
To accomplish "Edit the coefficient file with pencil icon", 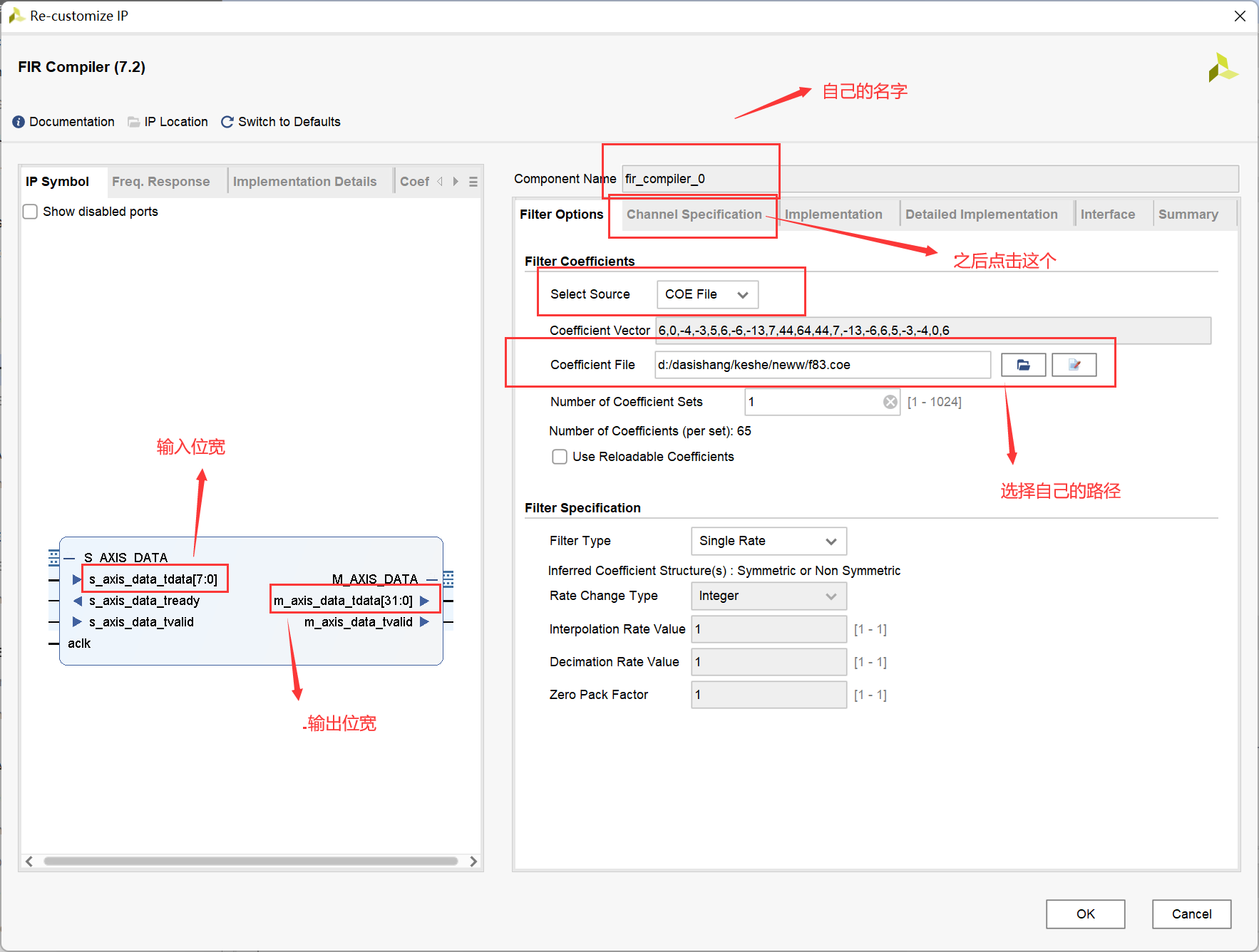I will pos(1074,365).
